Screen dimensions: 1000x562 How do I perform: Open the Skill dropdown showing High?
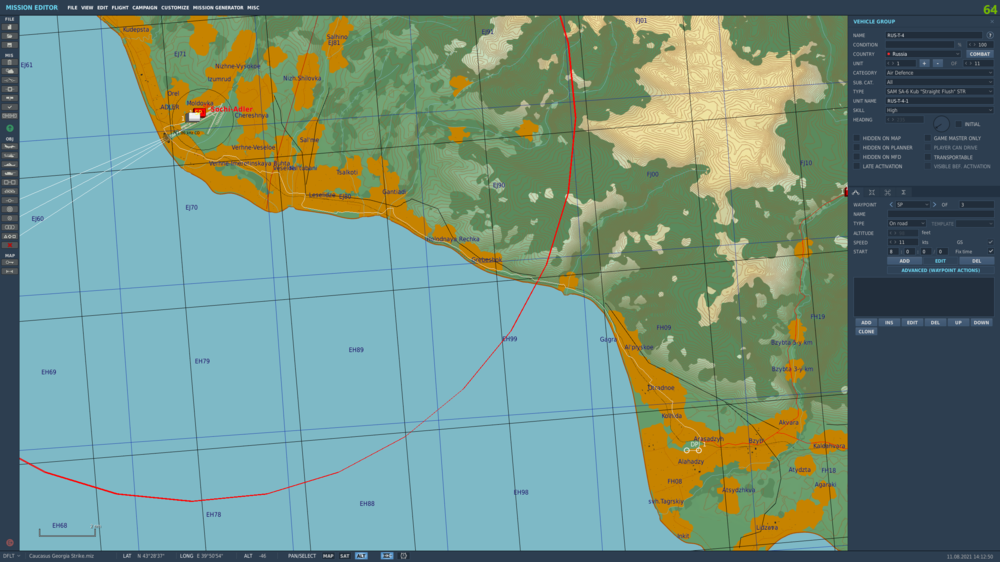(x=939, y=110)
